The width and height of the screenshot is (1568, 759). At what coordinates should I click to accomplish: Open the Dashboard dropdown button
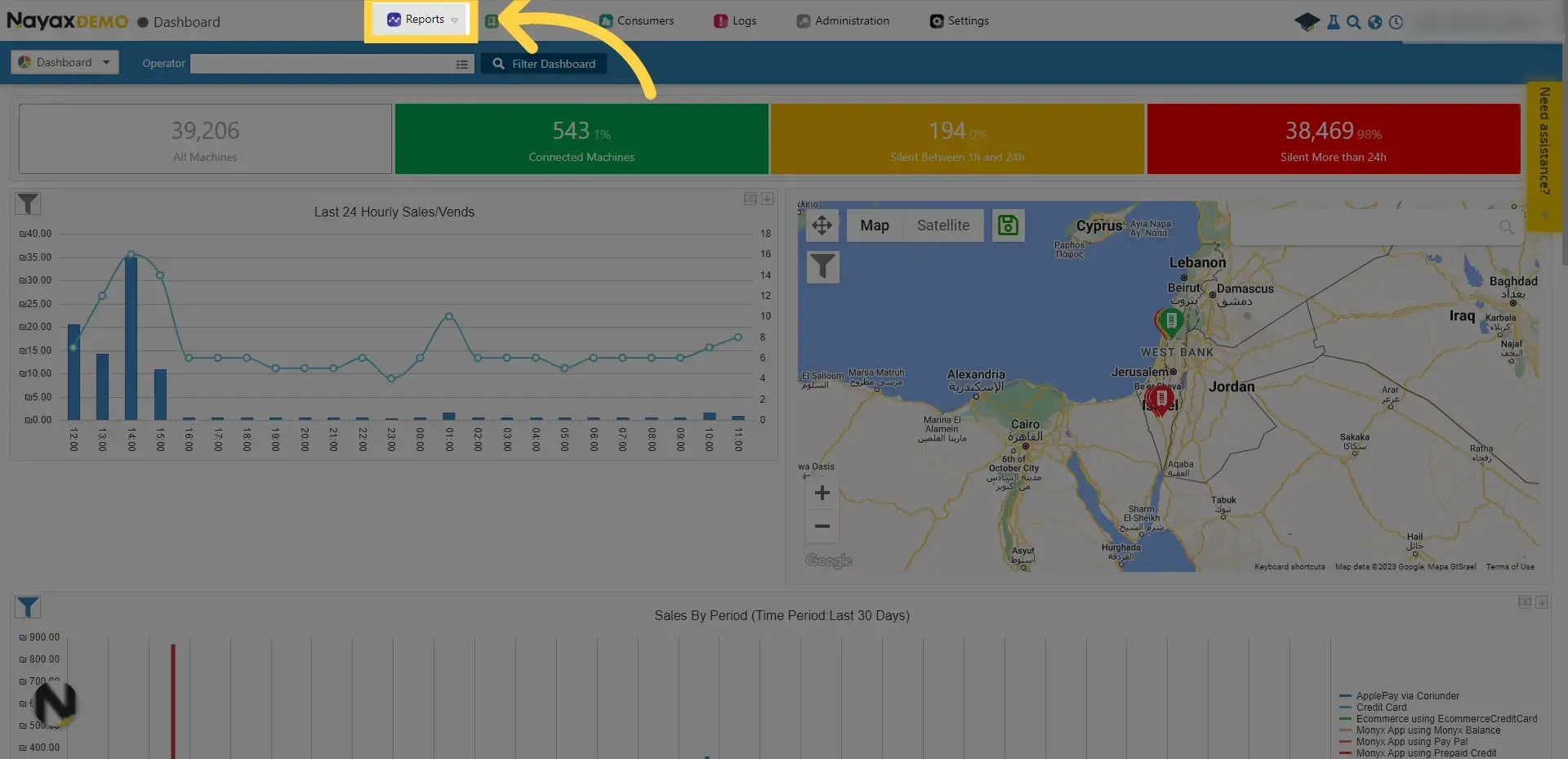65,62
